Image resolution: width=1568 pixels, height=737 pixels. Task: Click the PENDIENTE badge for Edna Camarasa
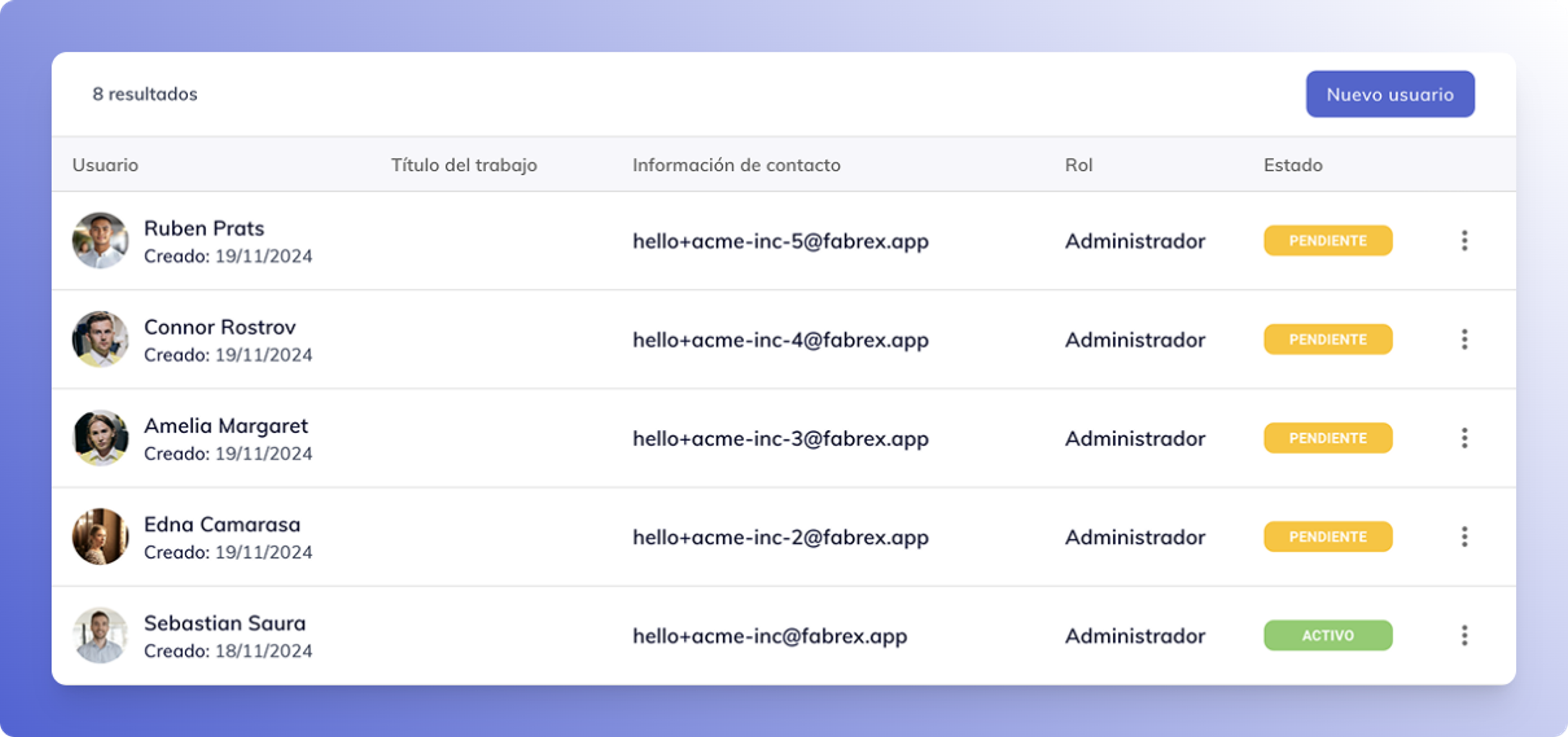pos(1328,536)
